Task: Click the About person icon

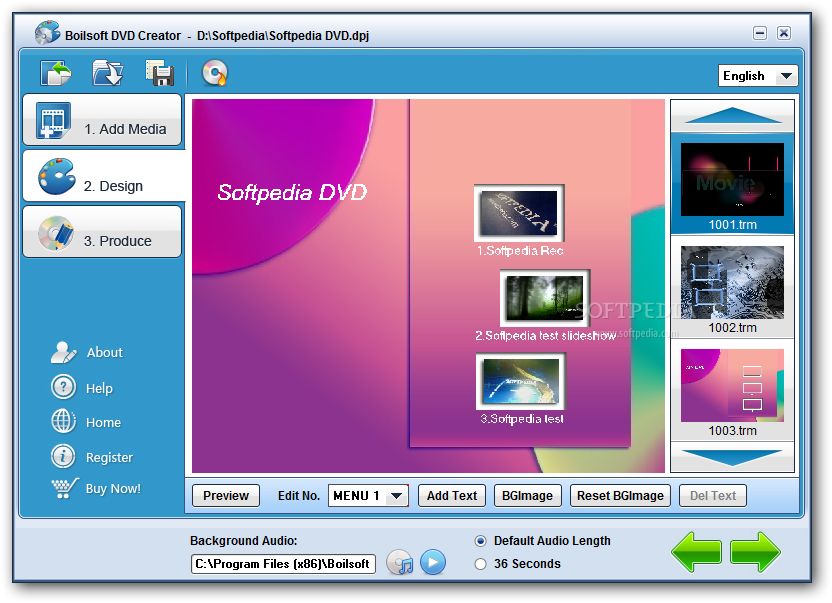Action: 64,352
